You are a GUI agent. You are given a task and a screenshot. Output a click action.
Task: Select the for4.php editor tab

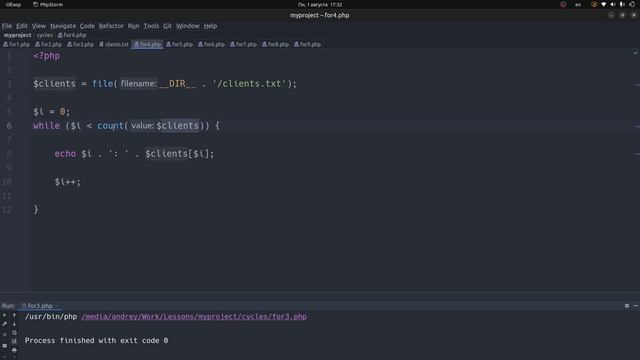coord(147,44)
